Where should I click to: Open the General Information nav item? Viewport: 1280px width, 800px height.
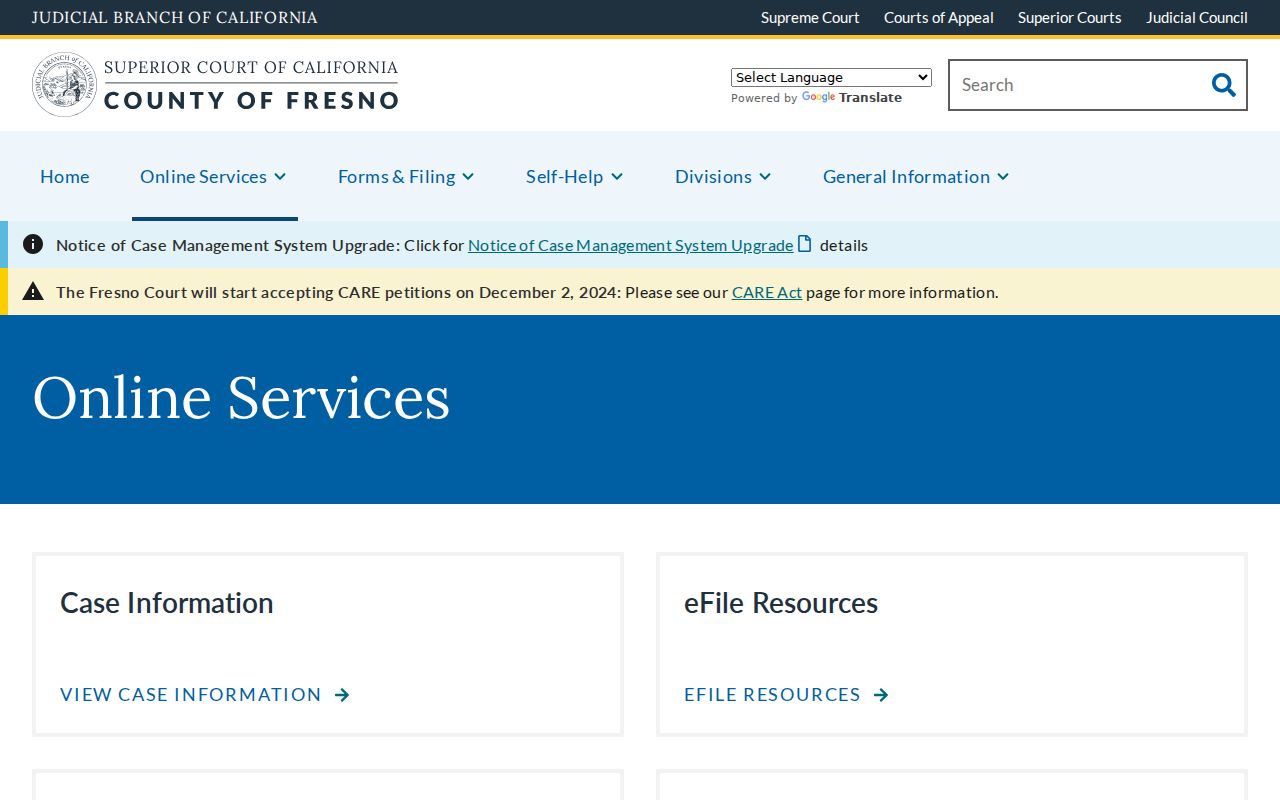[x=906, y=176]
